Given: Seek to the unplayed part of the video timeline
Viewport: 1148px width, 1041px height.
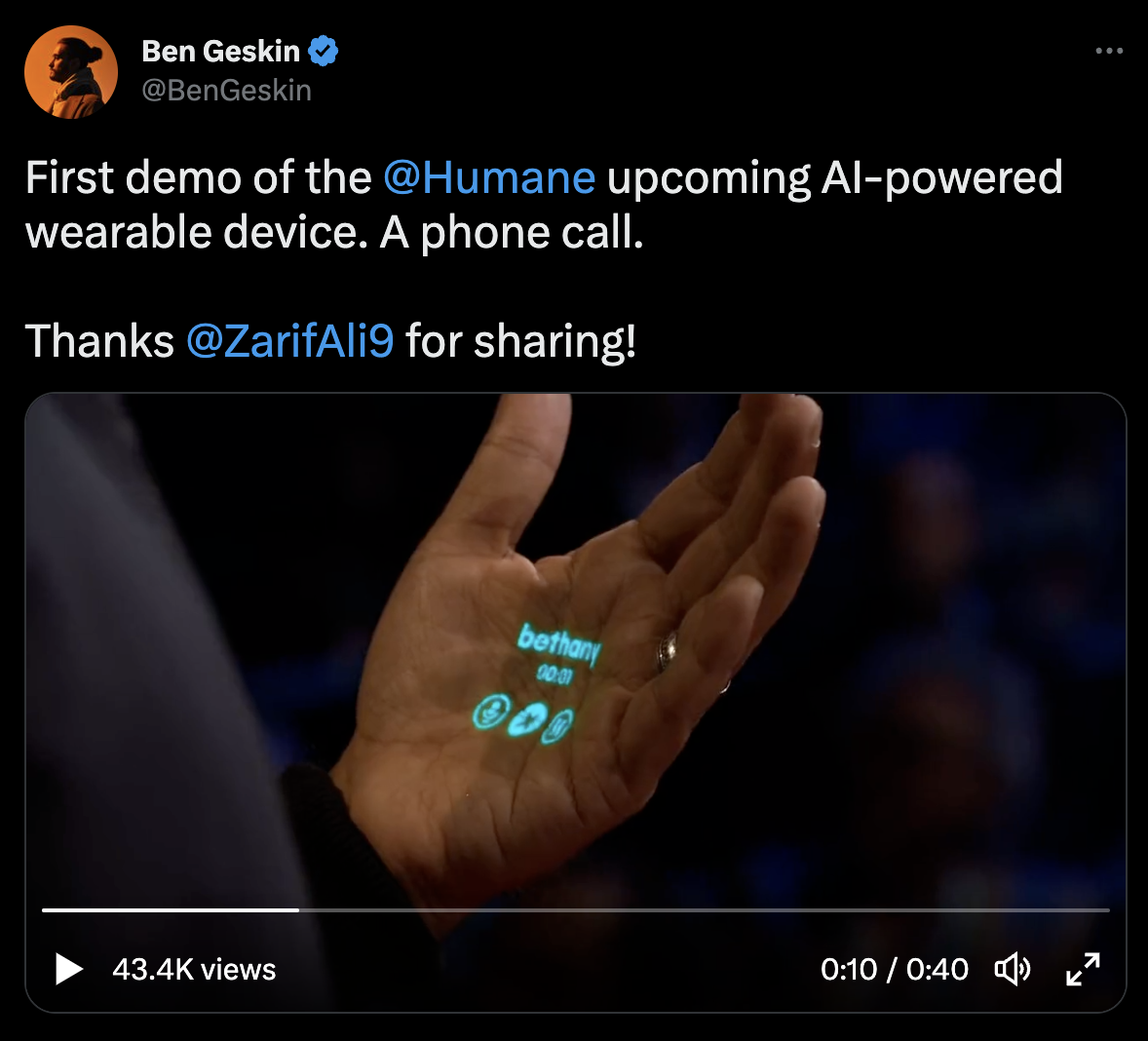Looking at the screenshot, I should 705,910.
